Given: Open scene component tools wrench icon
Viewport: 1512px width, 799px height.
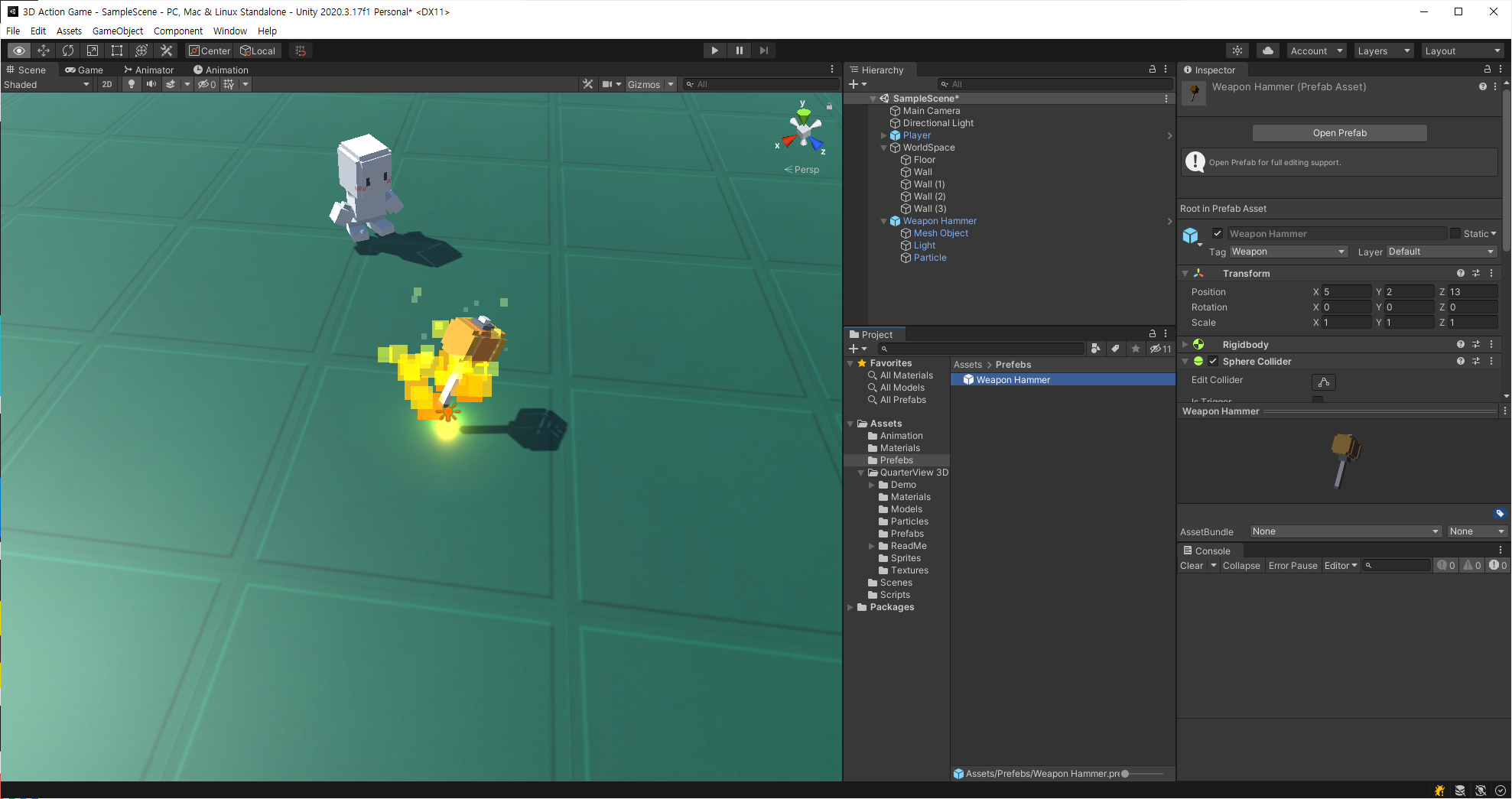Looking at the screenshot, I should tap(587, 84).
